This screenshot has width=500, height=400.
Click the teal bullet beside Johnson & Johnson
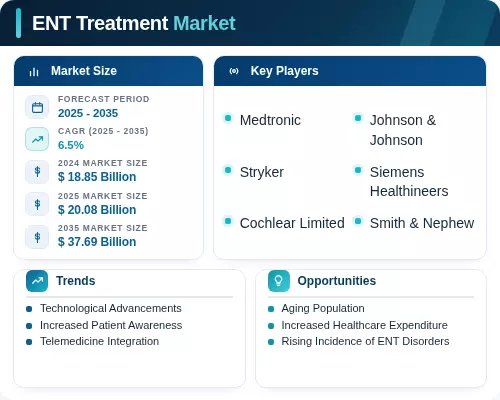(358, 118)
